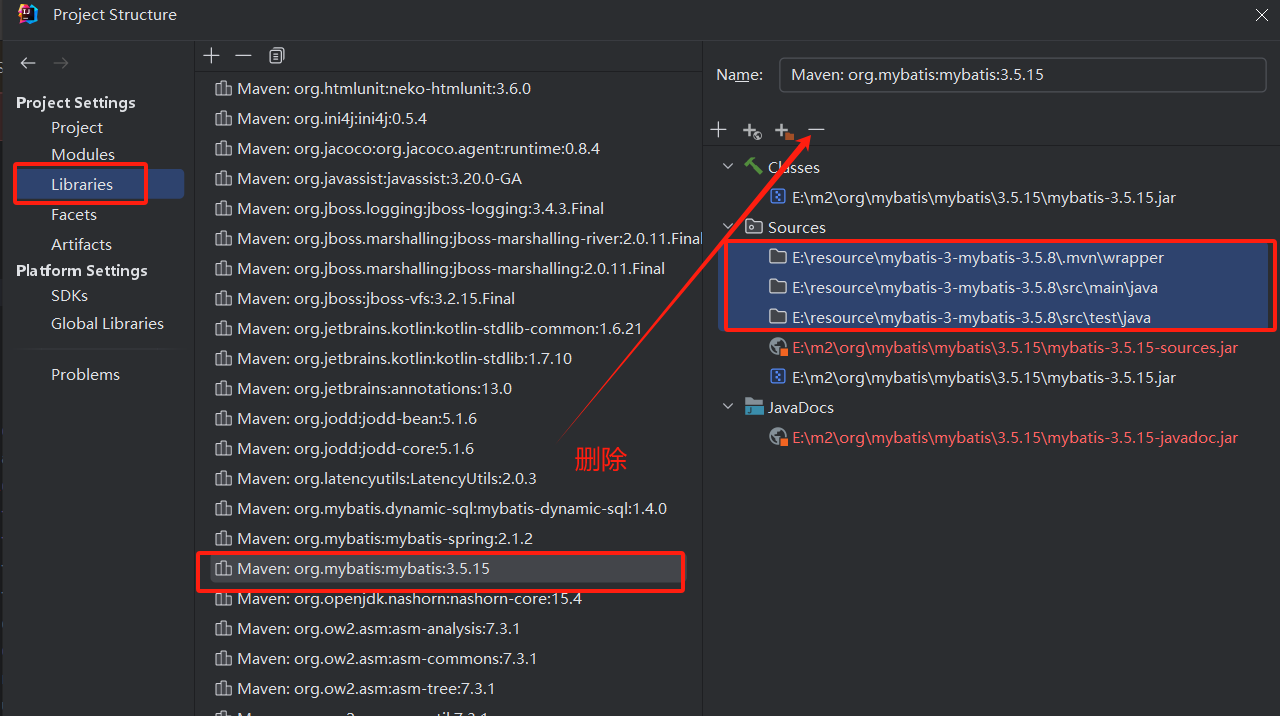Add excluded root with red plus icon
Viewport: 1280px width, 716px height.
point(784,130)
